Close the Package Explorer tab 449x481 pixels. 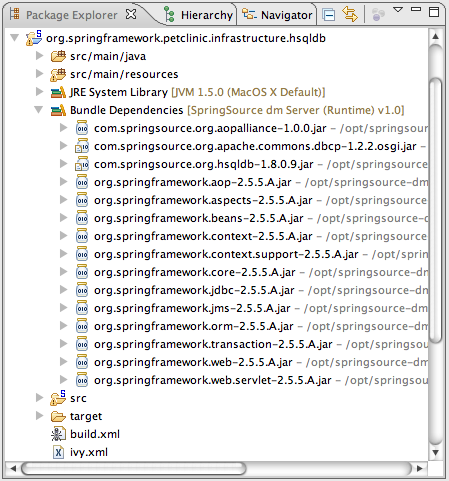(131, 14)
